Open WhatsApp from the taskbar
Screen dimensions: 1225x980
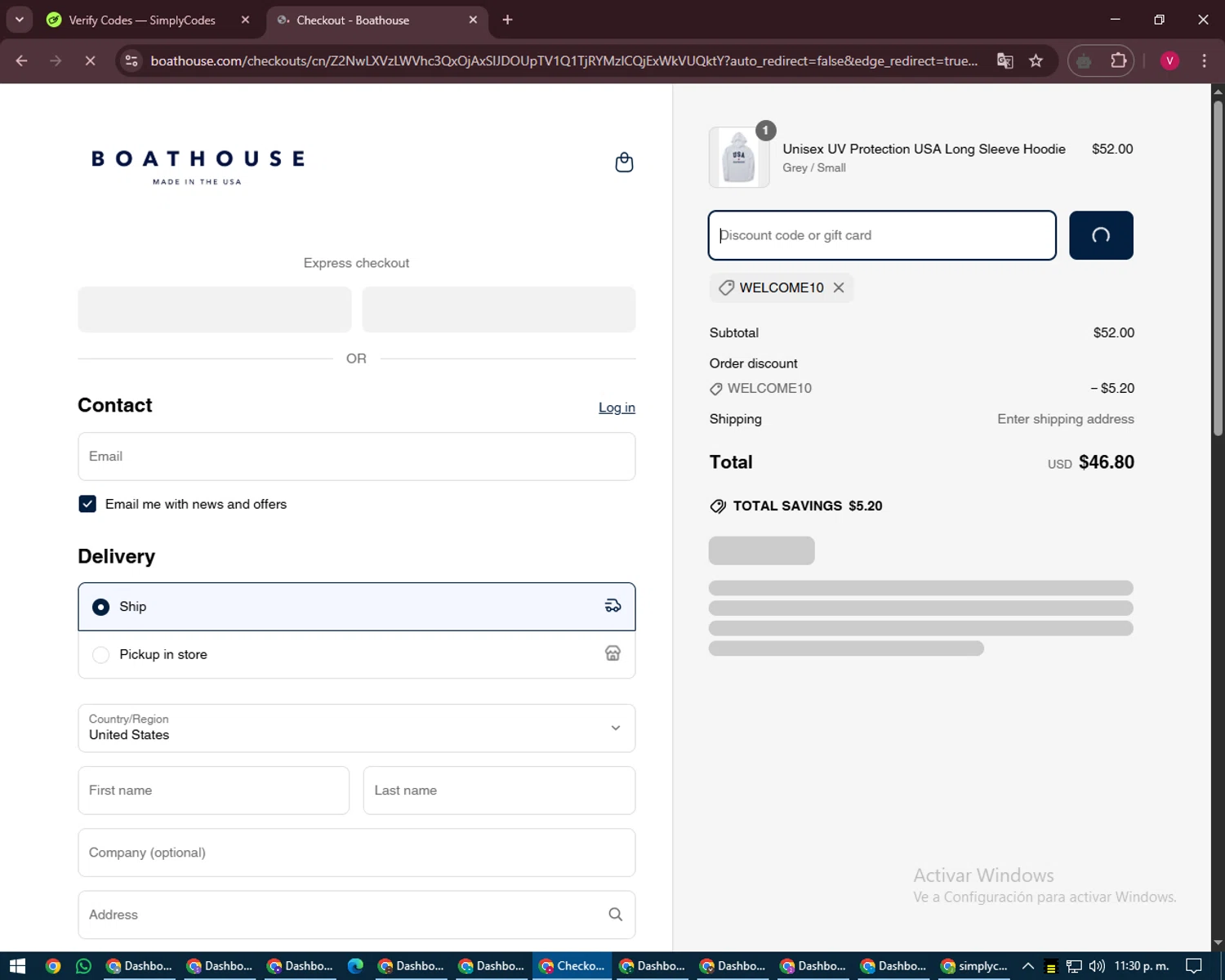(x=83, y=966)
